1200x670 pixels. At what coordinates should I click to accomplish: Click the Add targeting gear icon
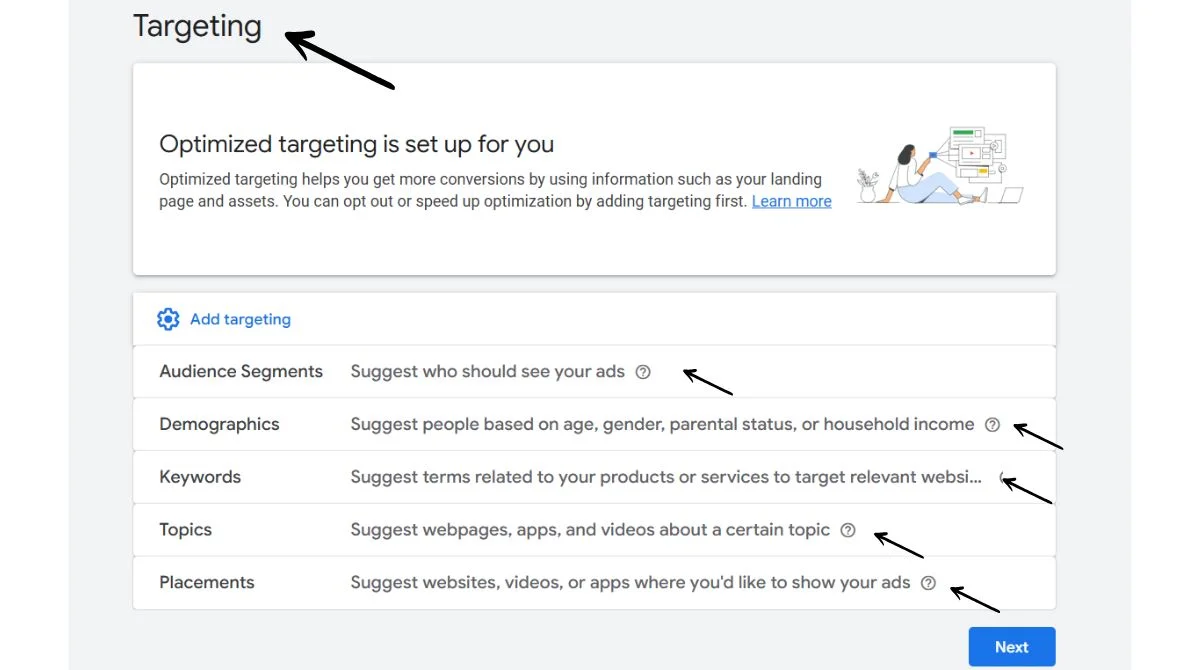pos(168,319)
